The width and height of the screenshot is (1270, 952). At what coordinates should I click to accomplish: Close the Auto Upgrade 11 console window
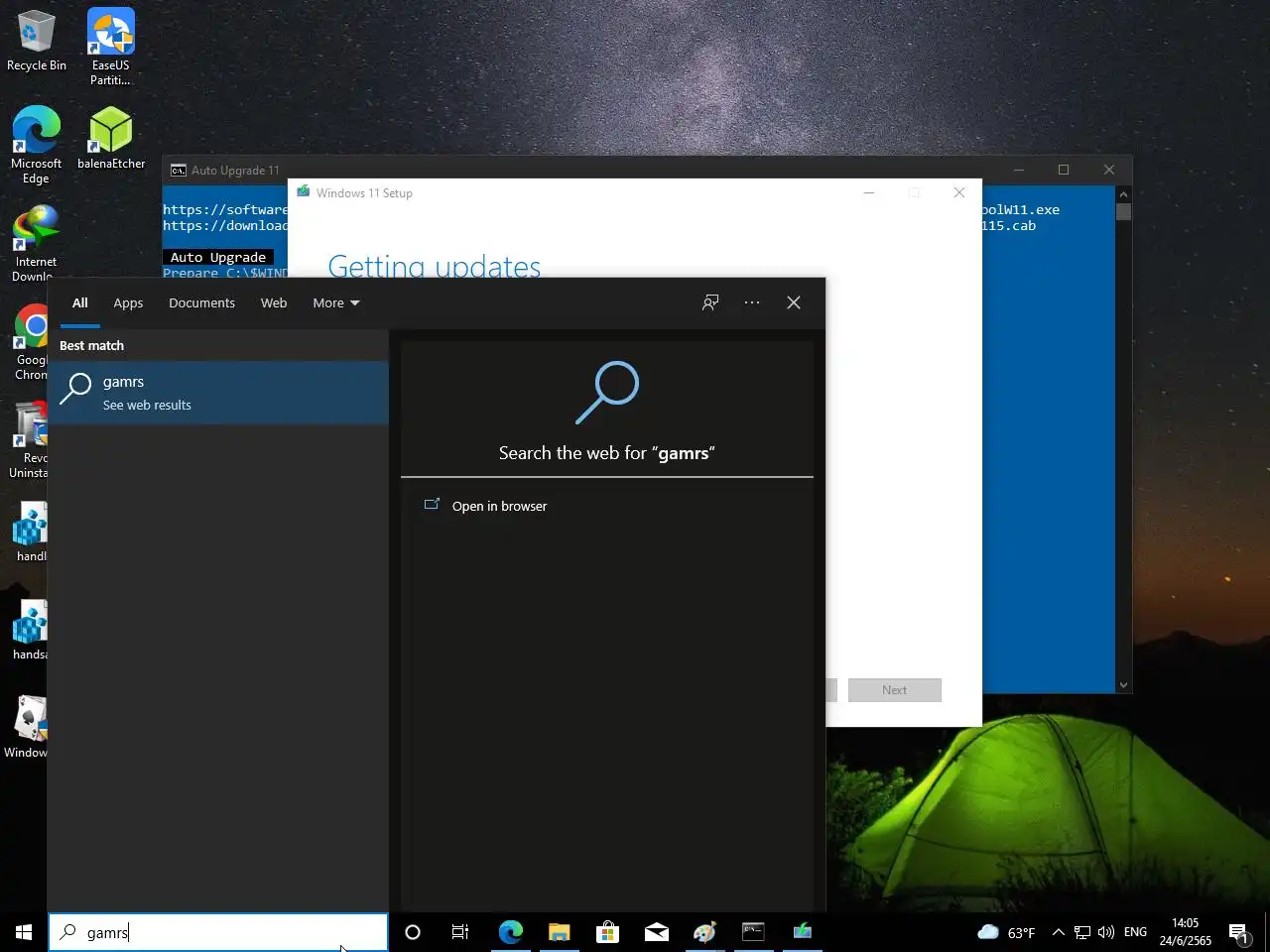click(x=1109, y=170)
